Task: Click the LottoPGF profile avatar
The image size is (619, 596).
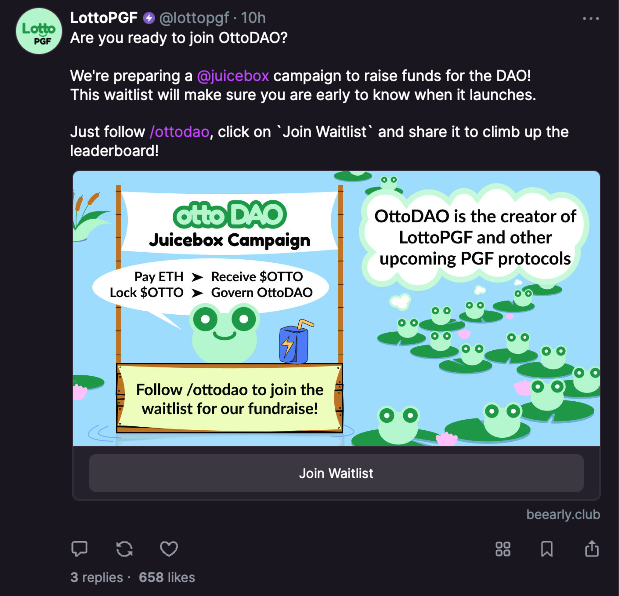Action: [39, 31]
